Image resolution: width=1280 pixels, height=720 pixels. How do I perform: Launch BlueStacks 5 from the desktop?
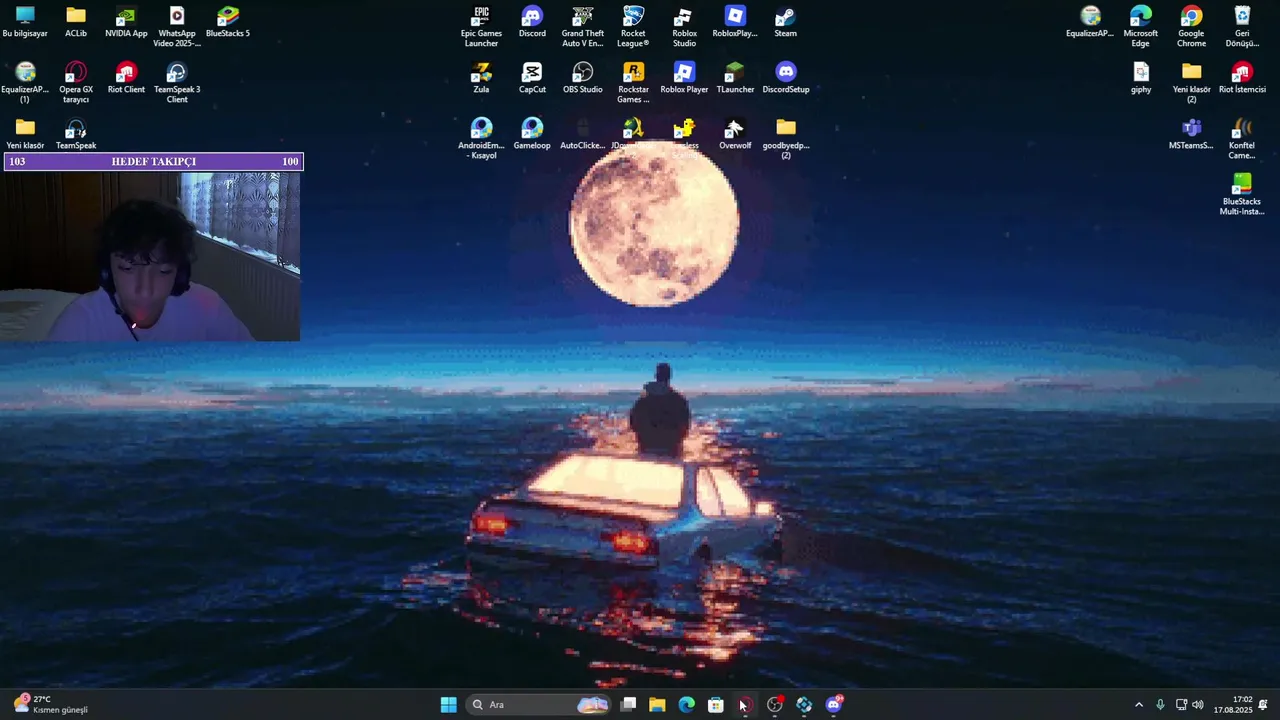click(x=228, y=22)
